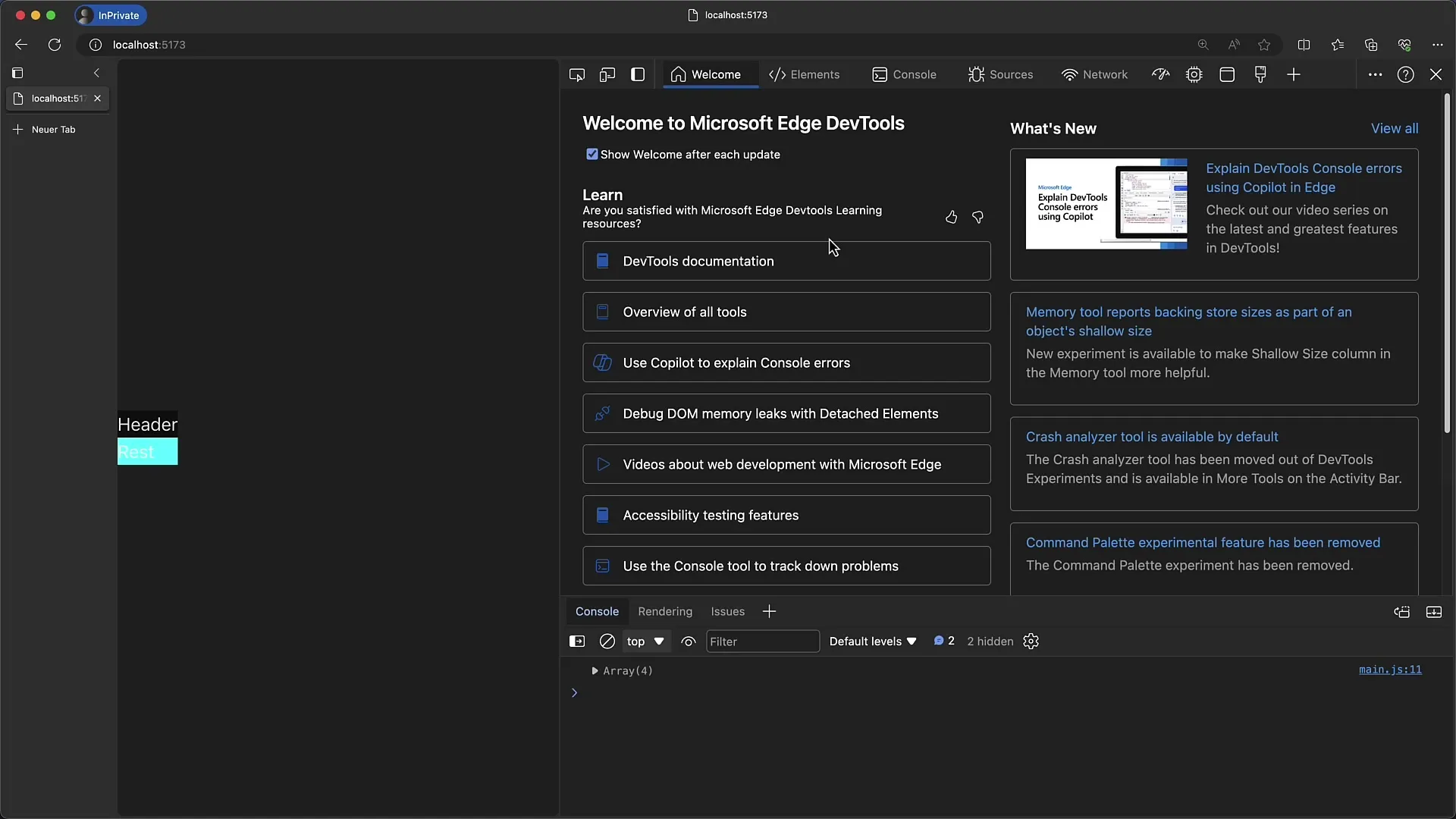Image resolution: width=1456 pixels, height=819 pixels.
Task: Open the Default levels dropdown
Action: pos(872,641)
